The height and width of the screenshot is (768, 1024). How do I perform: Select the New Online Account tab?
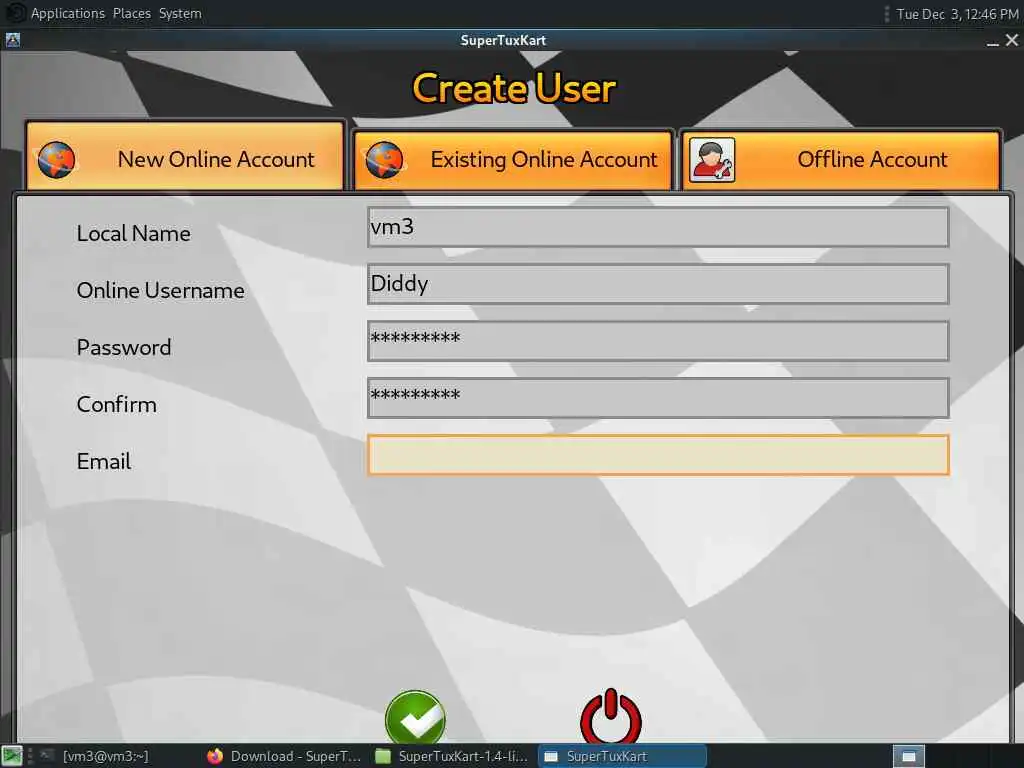point(185,156)
